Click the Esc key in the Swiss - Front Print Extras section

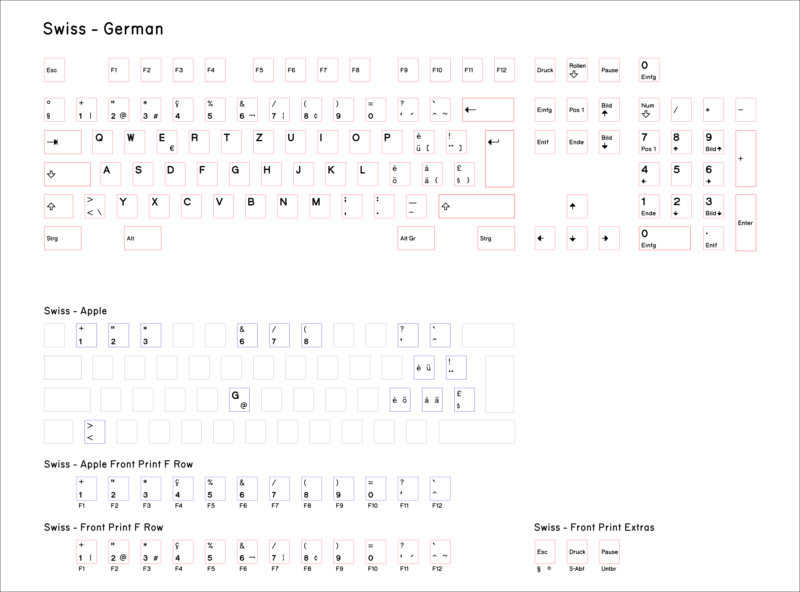[545, 552]
